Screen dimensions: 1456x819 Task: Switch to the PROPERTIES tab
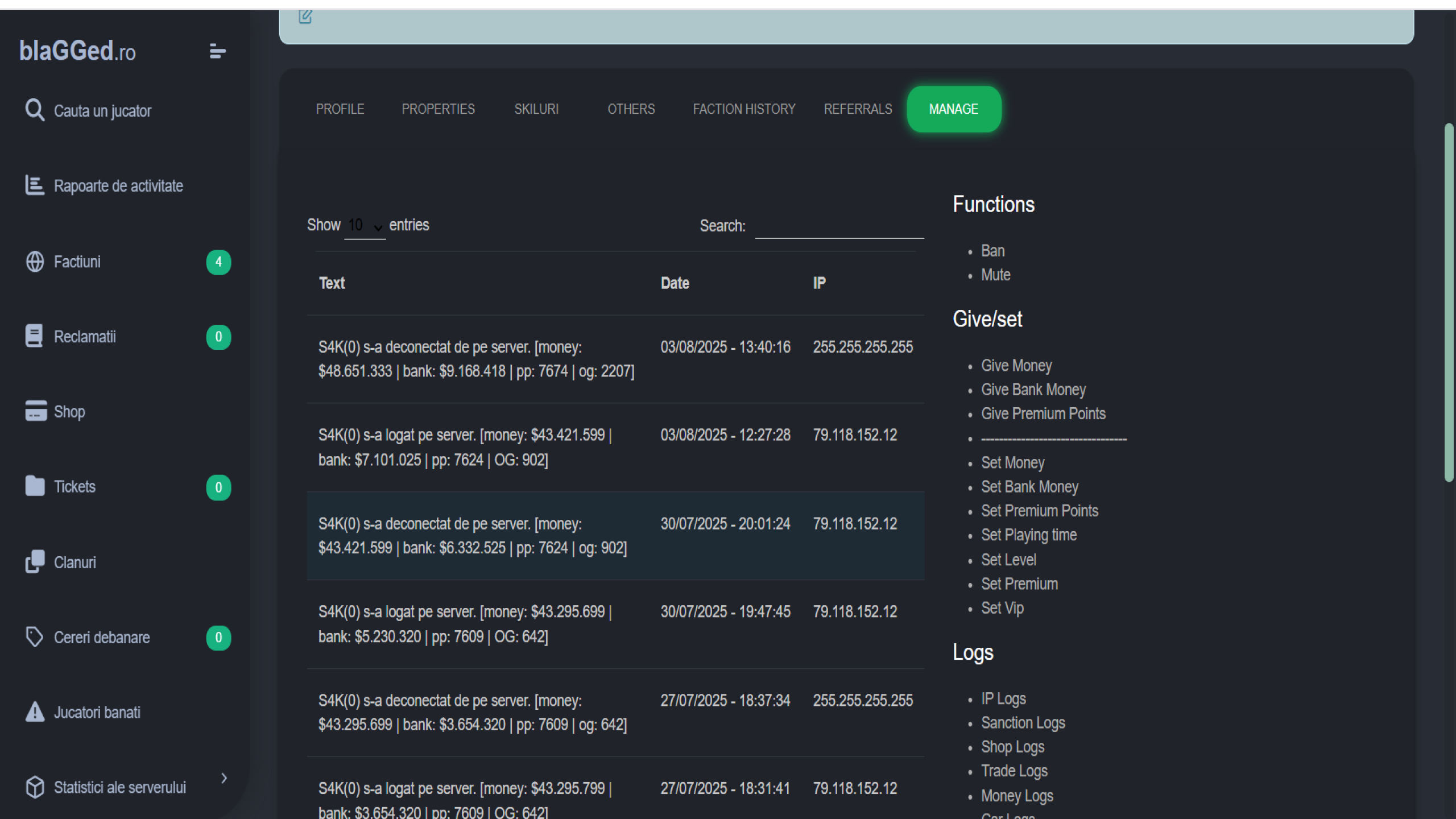tap(438, 109)
